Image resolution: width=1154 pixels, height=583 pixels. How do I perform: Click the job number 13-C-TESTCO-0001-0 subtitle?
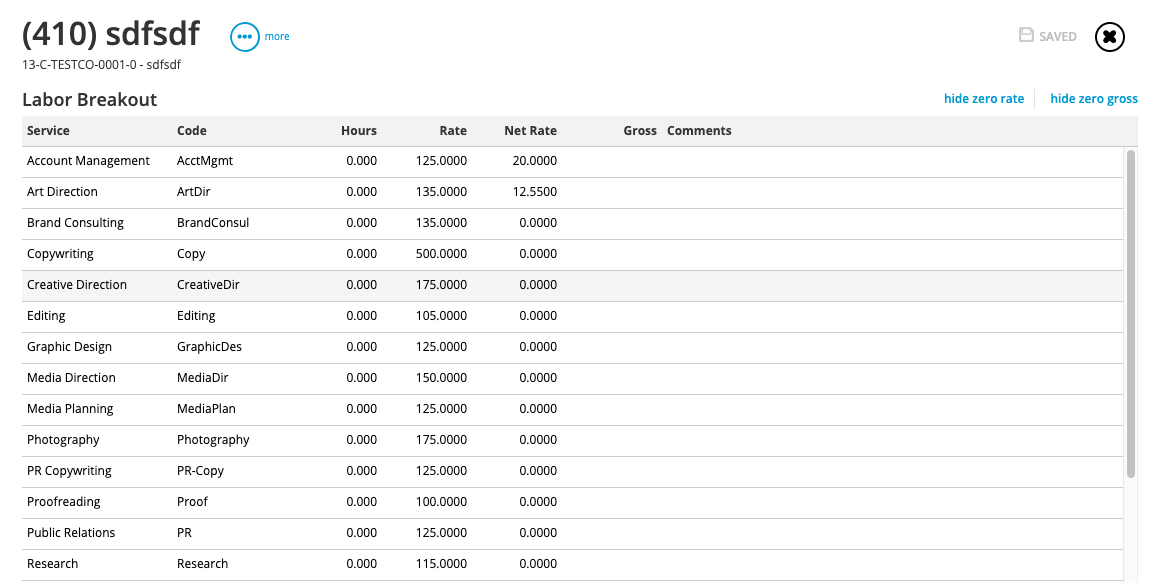click(102, 65)
